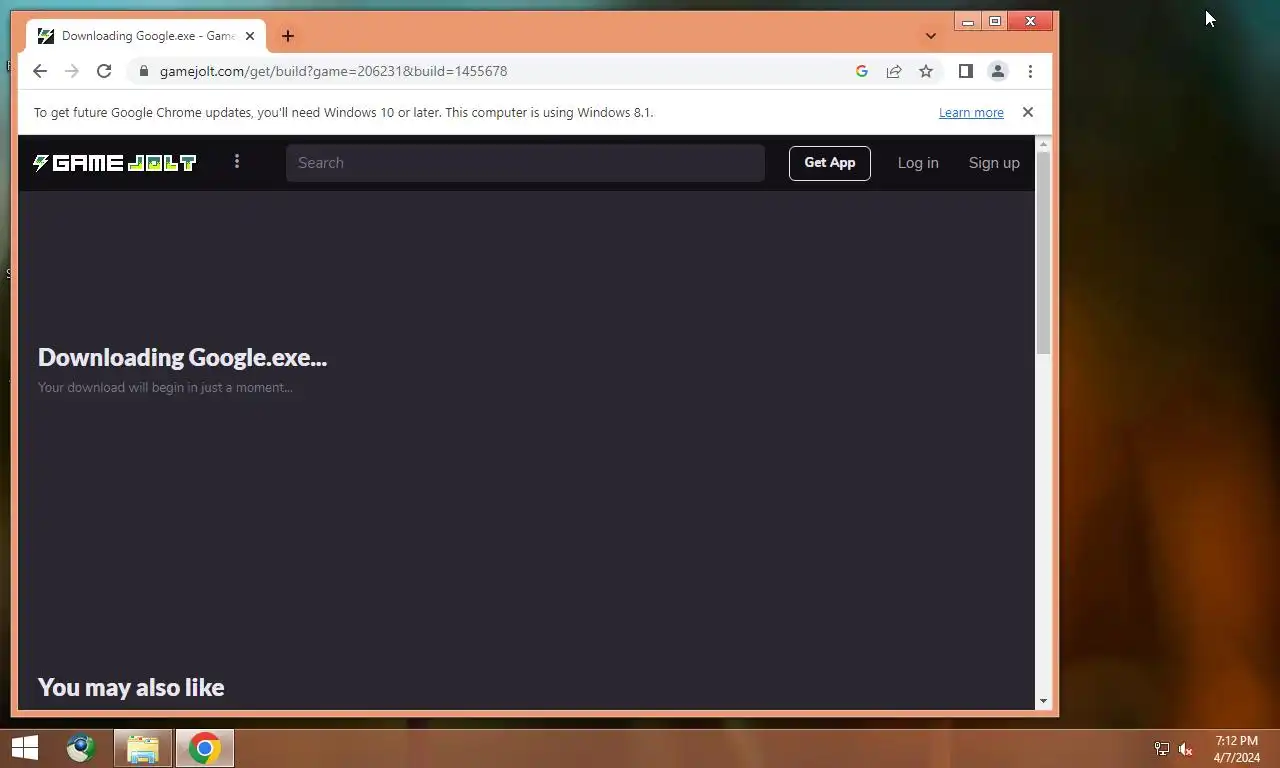1280x768 pixels.
Task: Click the You may also like heading
Action: pos(131,687)
